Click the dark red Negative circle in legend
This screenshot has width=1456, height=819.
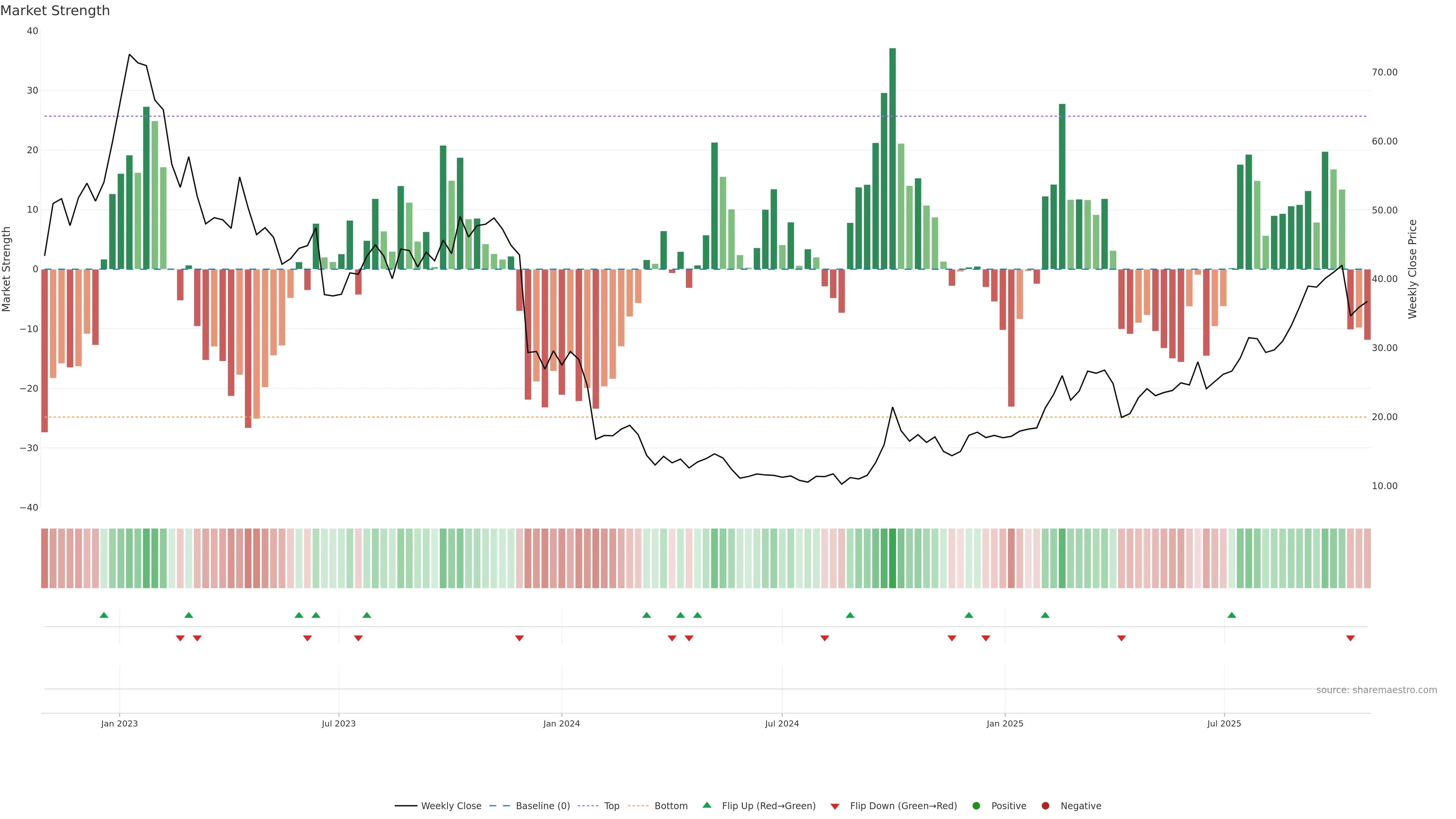[x=1045, y=806]
